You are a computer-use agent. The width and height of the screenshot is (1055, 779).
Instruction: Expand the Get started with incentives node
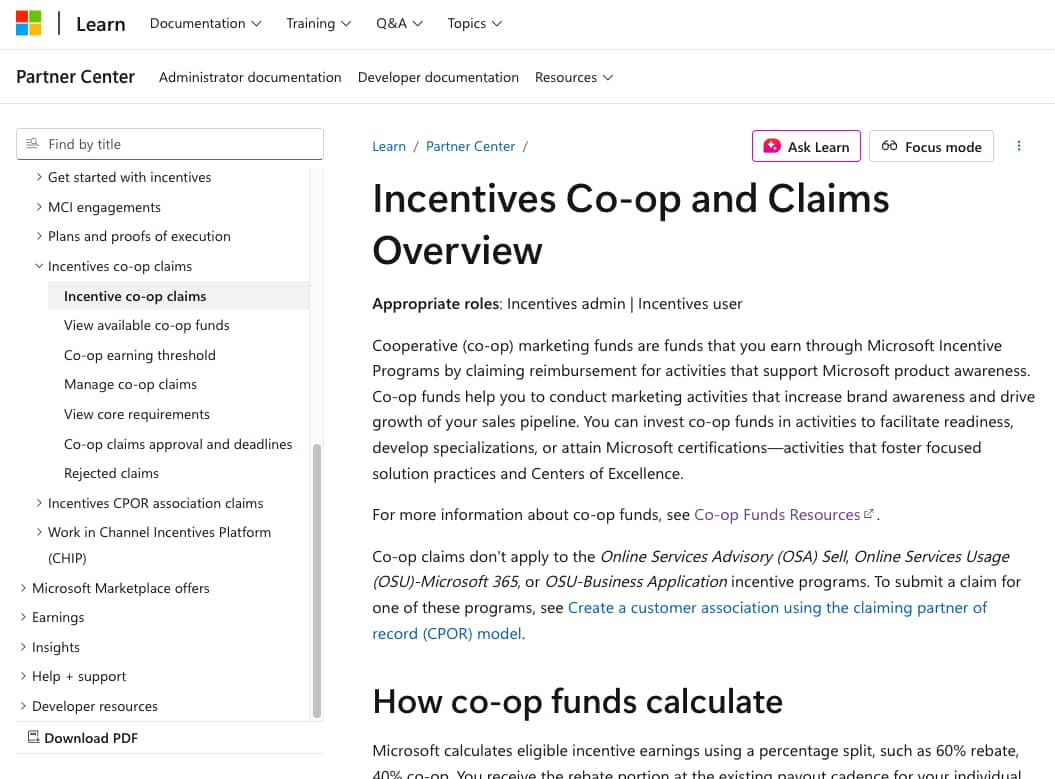[39, 177]
